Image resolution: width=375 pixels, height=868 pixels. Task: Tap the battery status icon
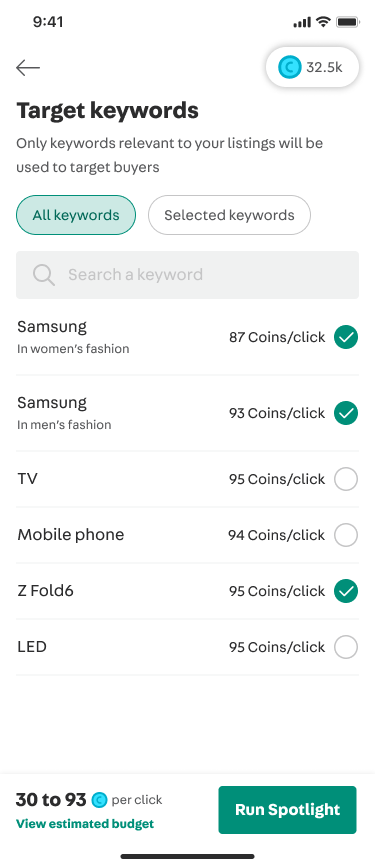coord(348,22)
